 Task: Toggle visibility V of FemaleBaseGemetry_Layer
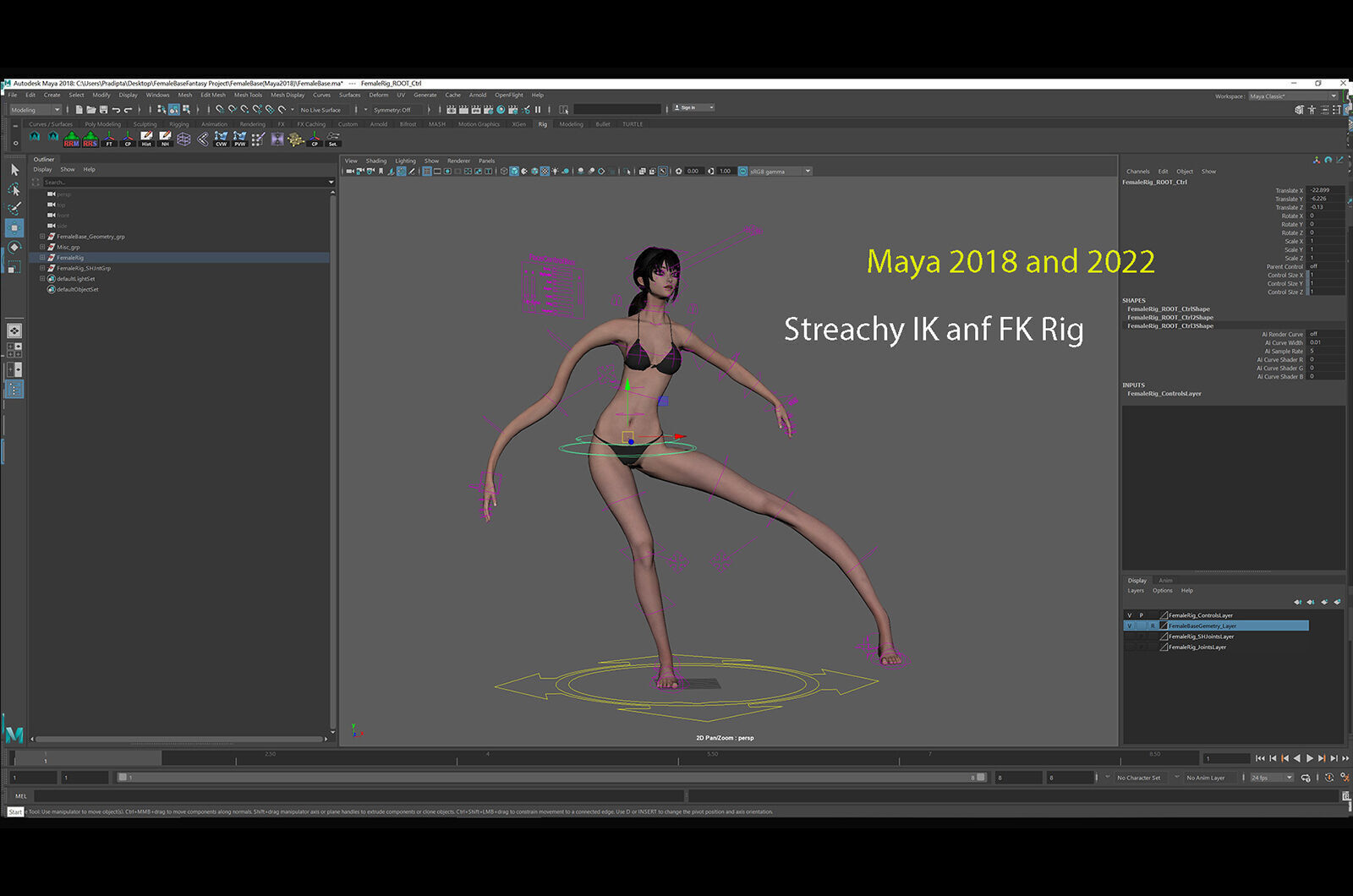(x=1129, y=626)
